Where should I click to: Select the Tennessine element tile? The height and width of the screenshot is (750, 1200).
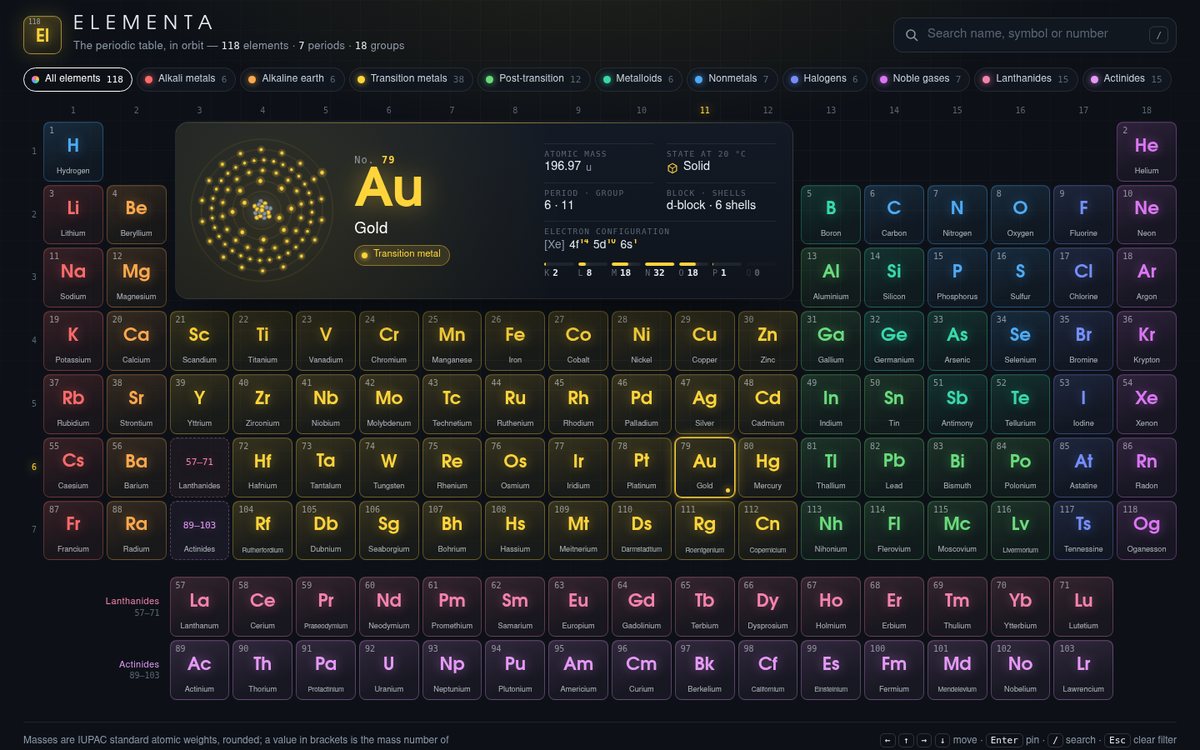(x=1083, y=530)
